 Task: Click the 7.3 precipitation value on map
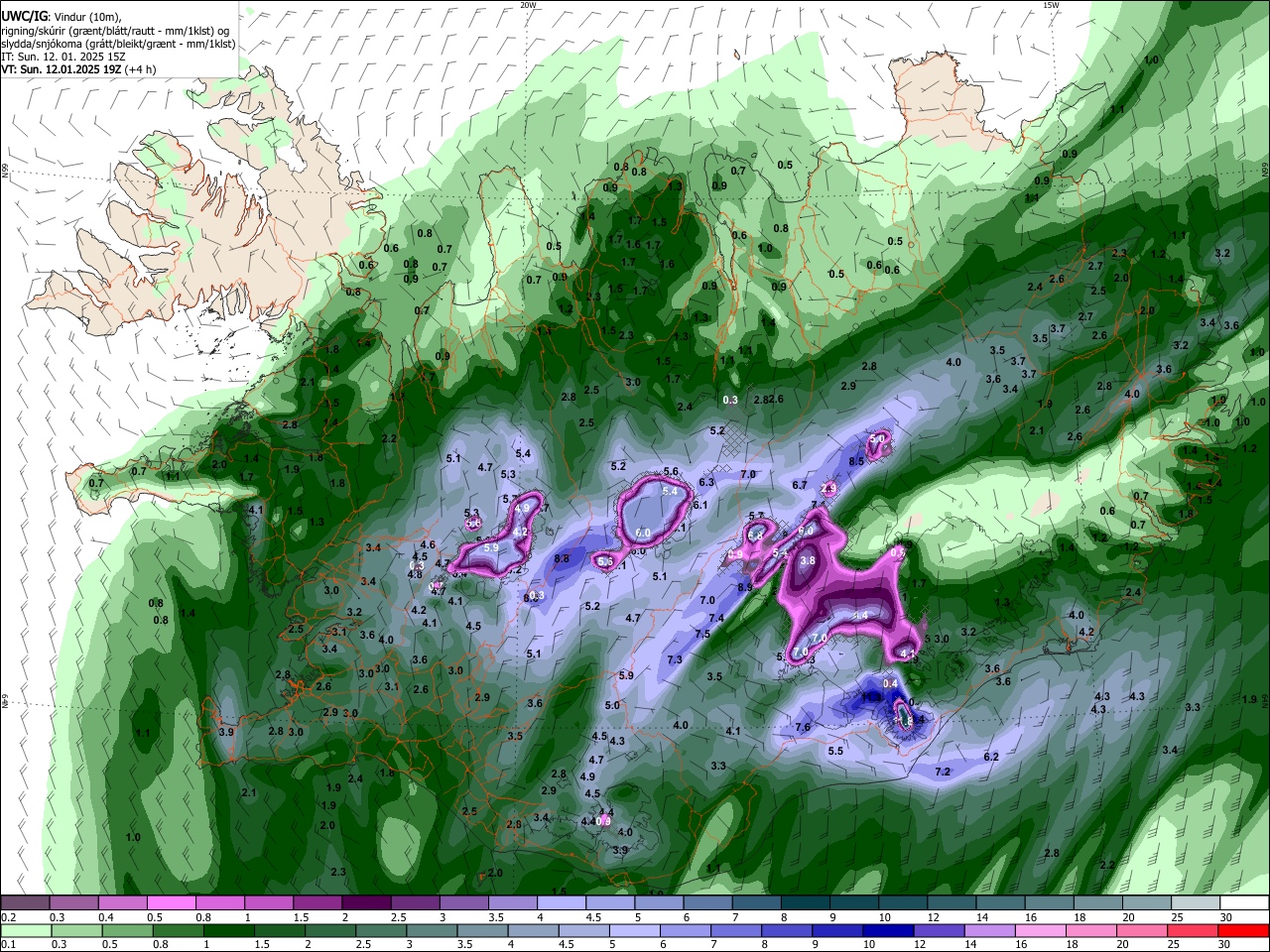click(675, 659)
